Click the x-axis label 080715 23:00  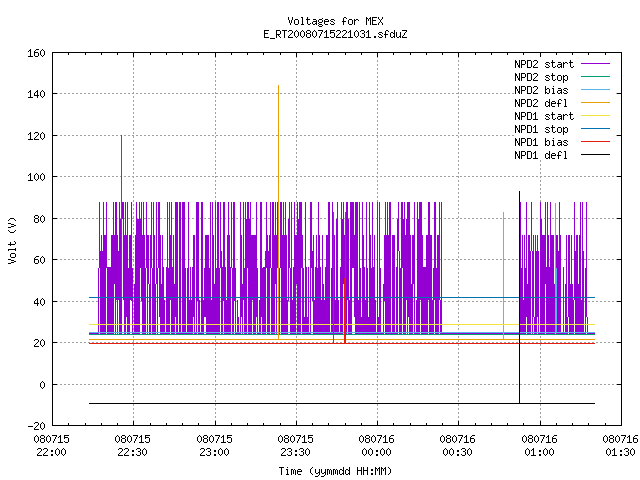tap(214, 446)
